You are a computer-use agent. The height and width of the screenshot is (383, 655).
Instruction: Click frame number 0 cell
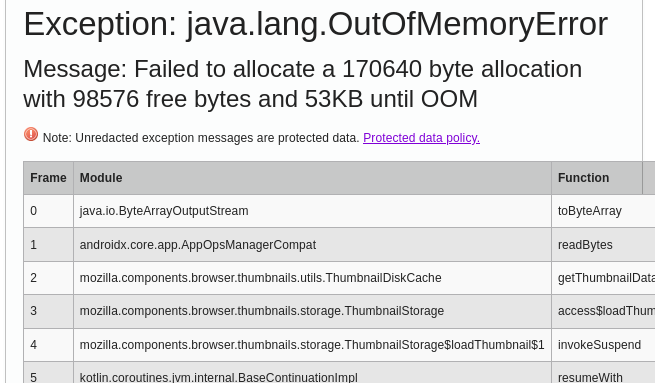click(x=48, y=211)
